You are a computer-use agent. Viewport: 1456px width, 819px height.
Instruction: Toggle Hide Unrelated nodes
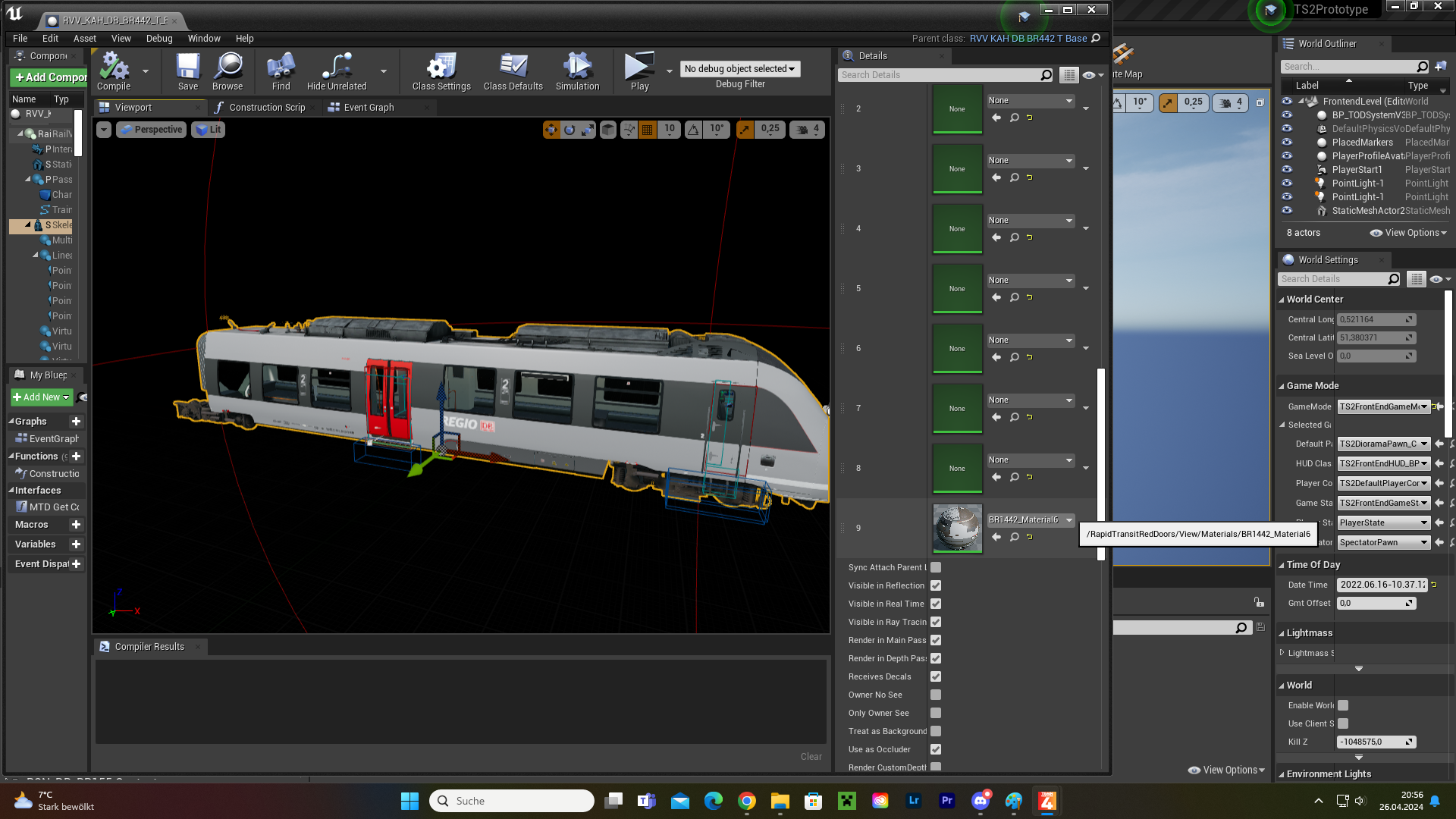pyautogui.click(x=337, y=71)
